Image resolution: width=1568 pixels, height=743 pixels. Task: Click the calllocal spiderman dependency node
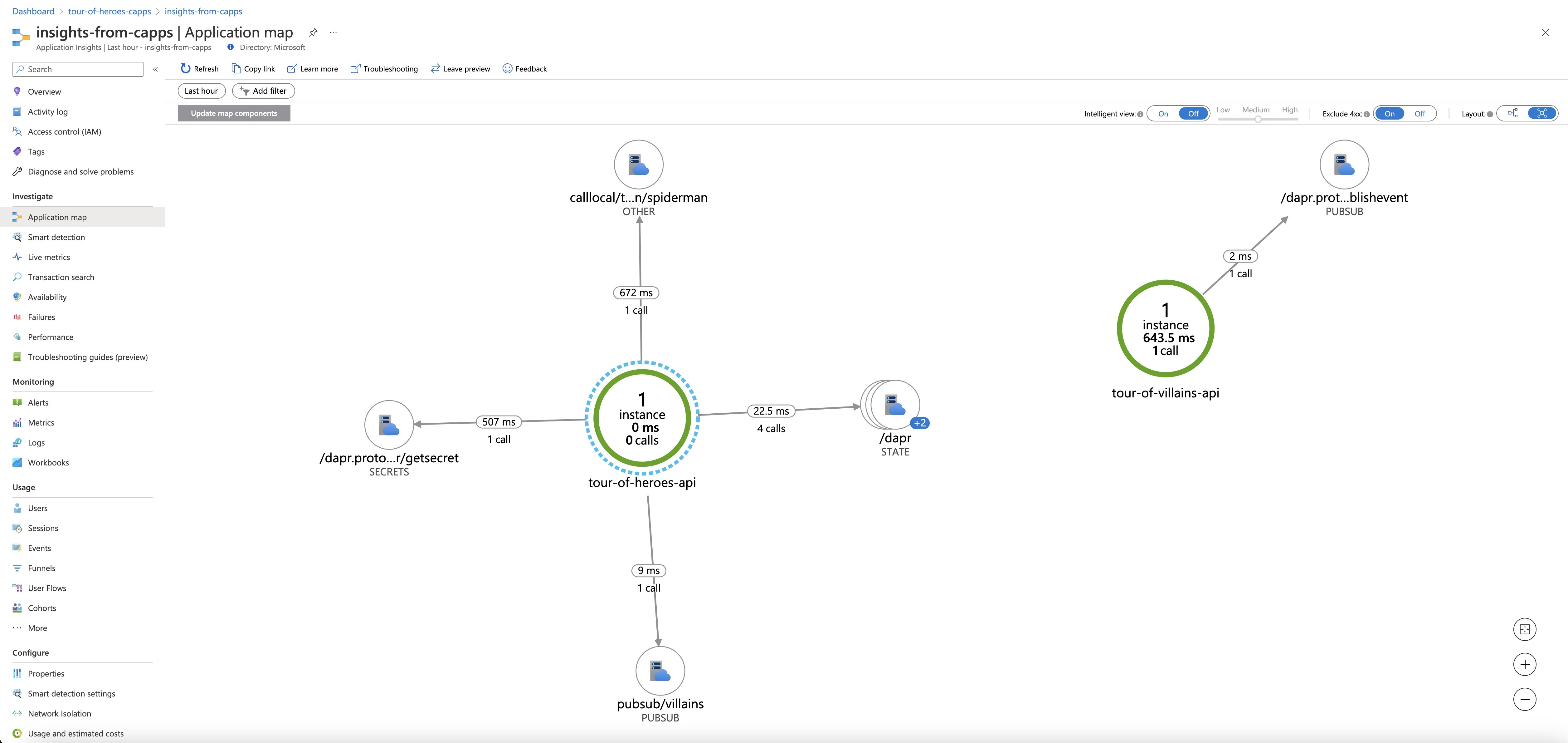639,165
